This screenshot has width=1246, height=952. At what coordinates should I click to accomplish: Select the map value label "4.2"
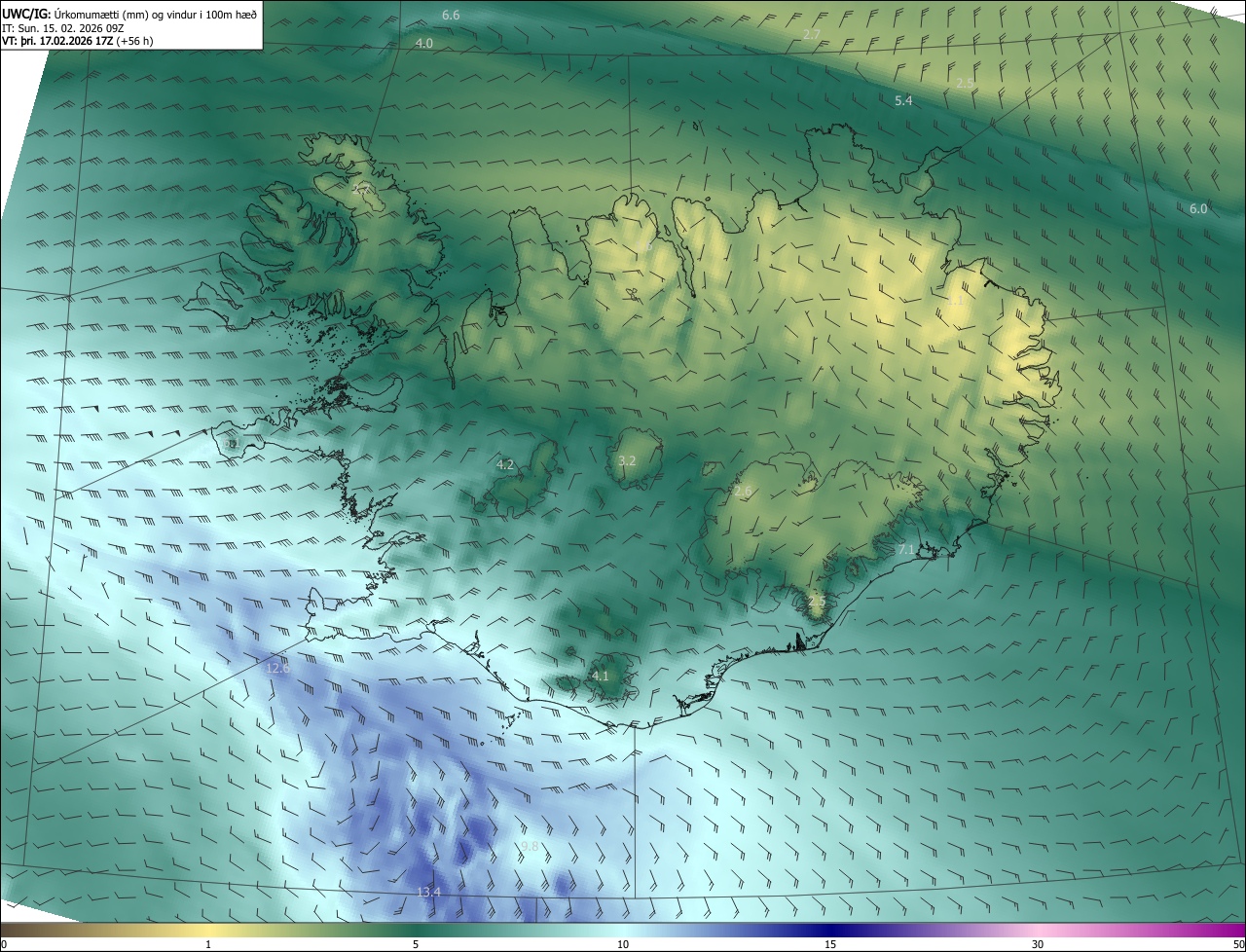tap(505, 464)
